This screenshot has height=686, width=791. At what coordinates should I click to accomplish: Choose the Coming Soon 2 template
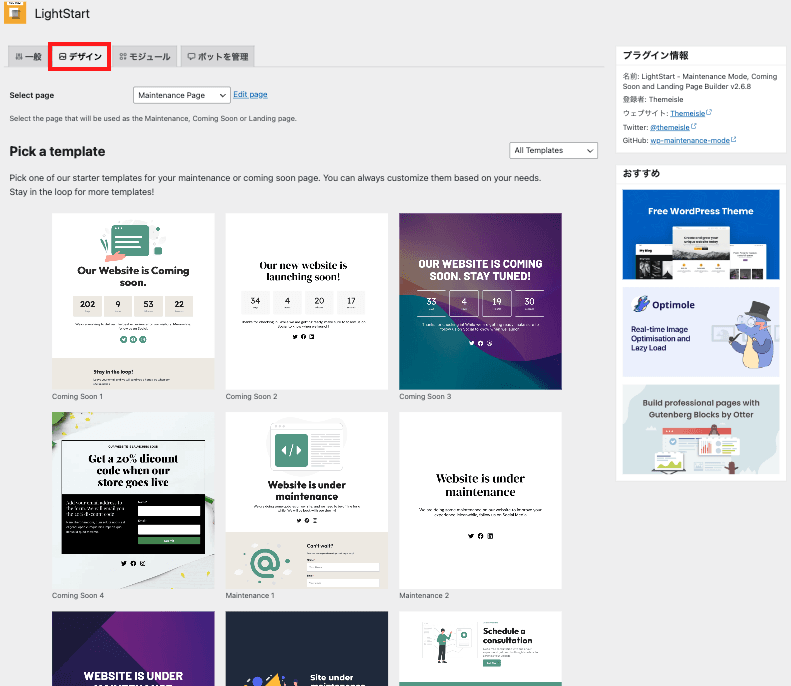tap(306, 300)
